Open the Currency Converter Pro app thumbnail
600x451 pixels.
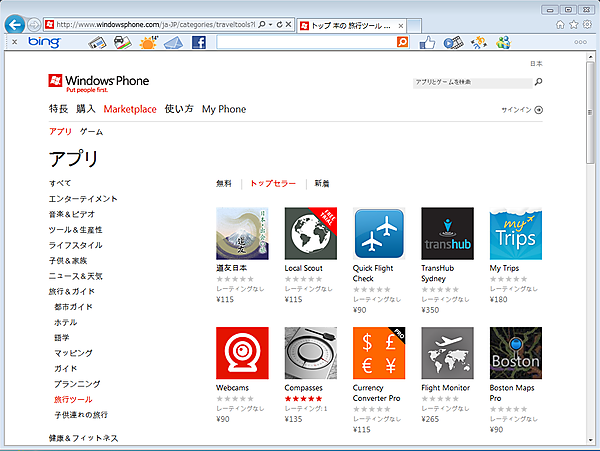point(379,353)
